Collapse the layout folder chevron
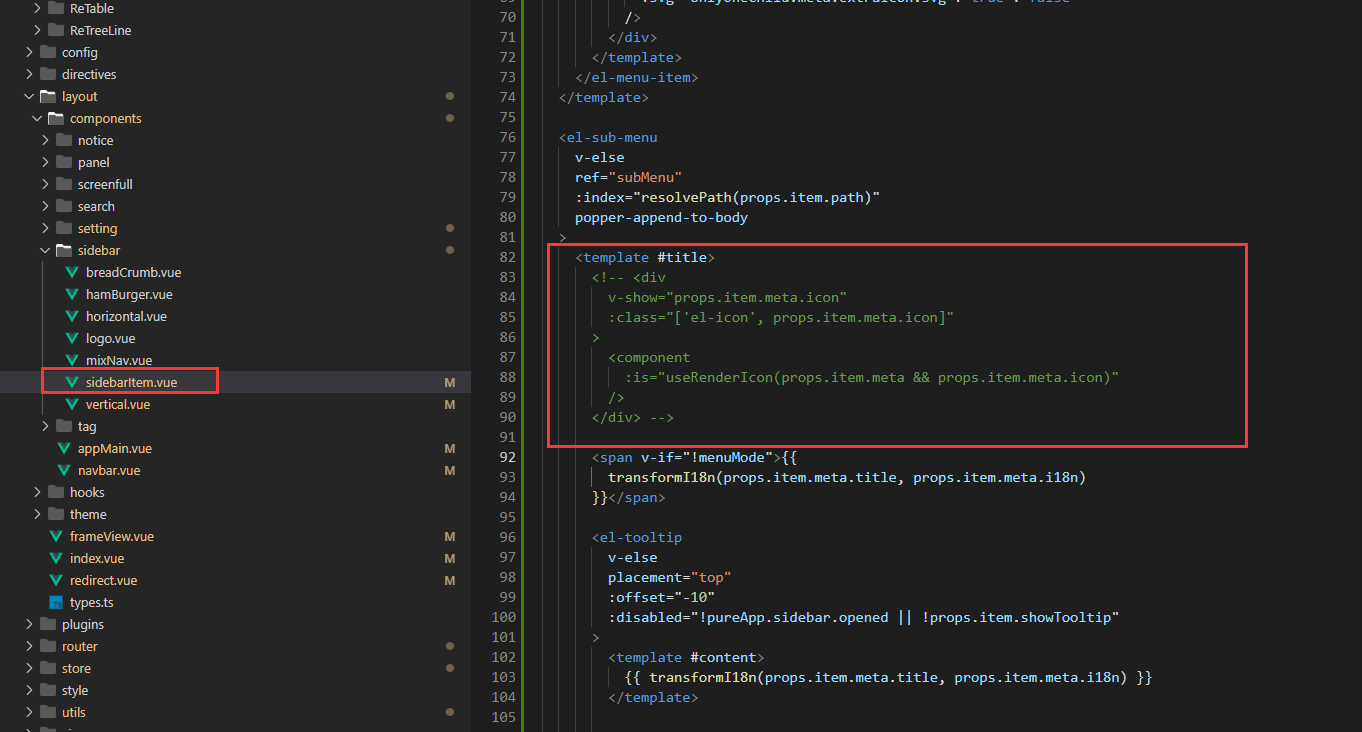 pyautogui.click(x=29, y=96)
